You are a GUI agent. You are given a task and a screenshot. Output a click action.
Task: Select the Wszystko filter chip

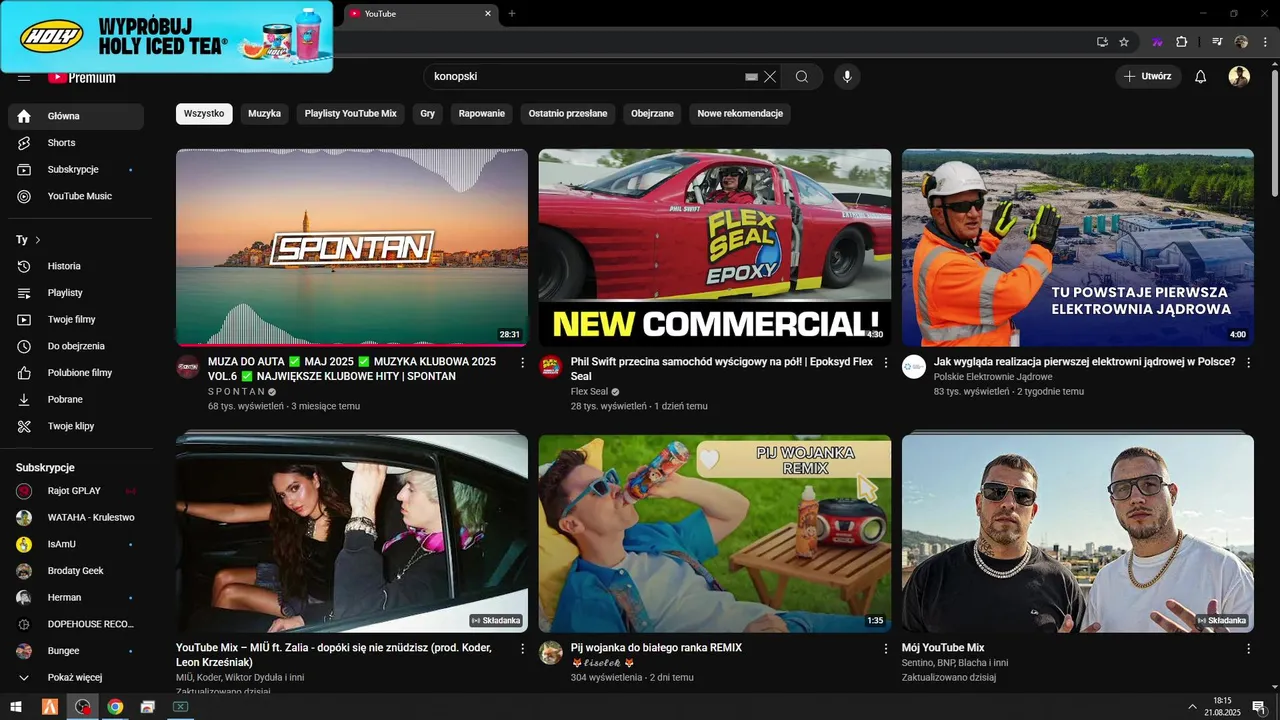(204, 114)
